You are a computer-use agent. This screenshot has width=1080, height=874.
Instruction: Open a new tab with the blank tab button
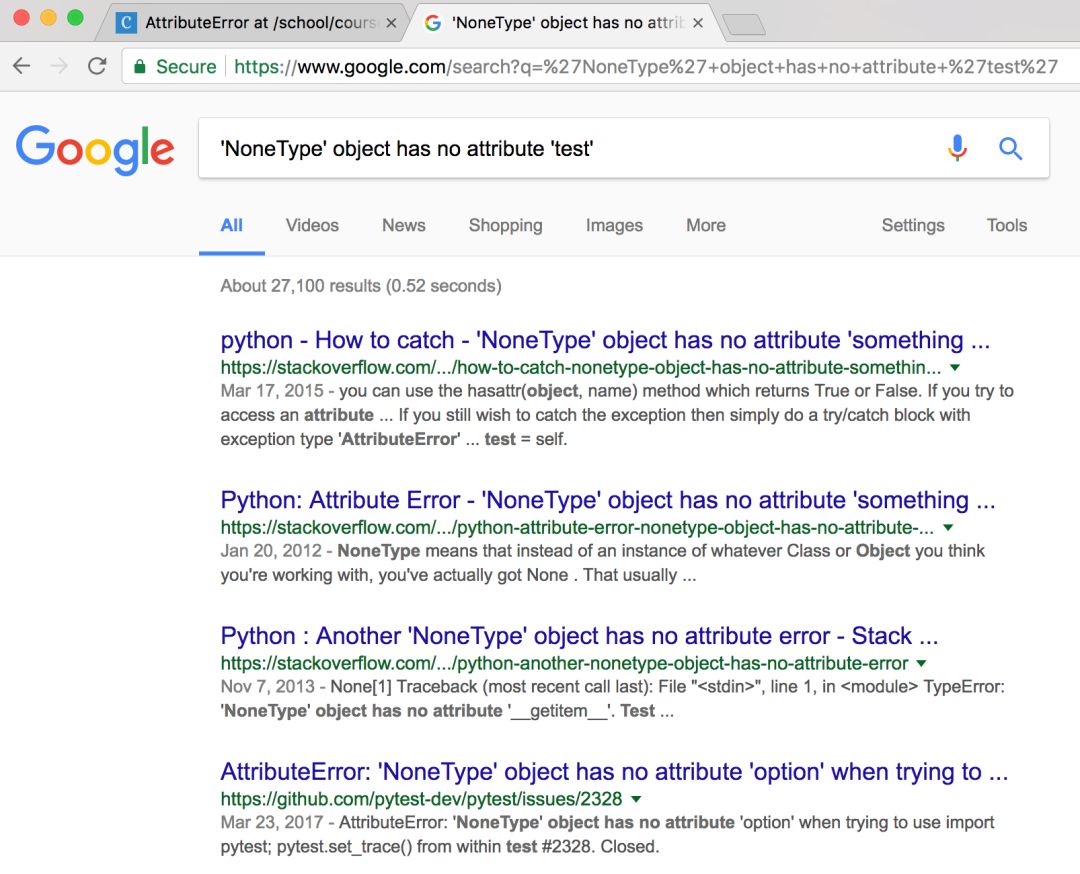click(744, 24)
